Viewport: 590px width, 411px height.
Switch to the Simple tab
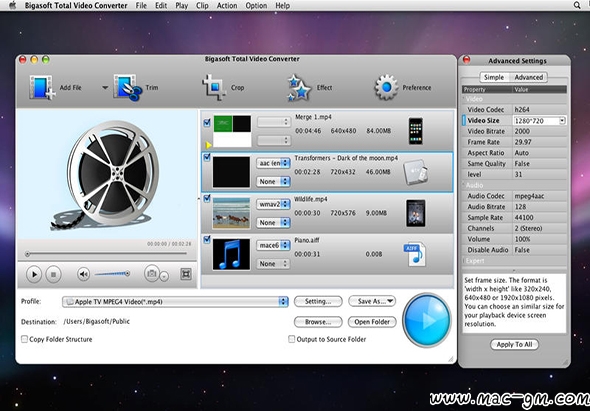[x=494, y=77]
